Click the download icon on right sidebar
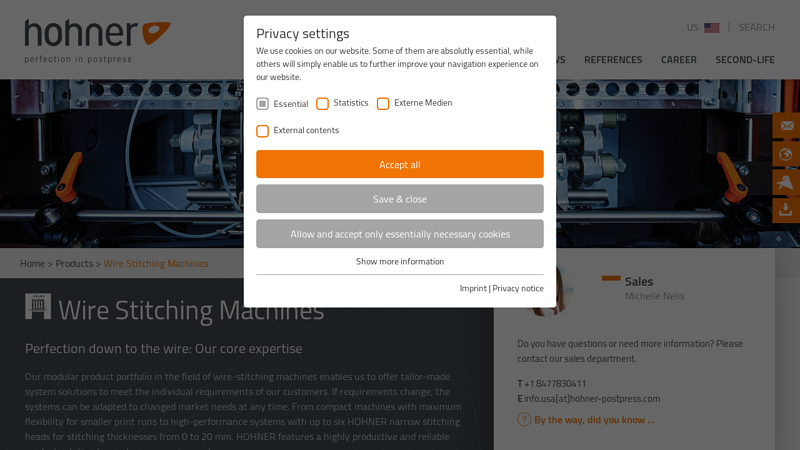 pos(786,210)
